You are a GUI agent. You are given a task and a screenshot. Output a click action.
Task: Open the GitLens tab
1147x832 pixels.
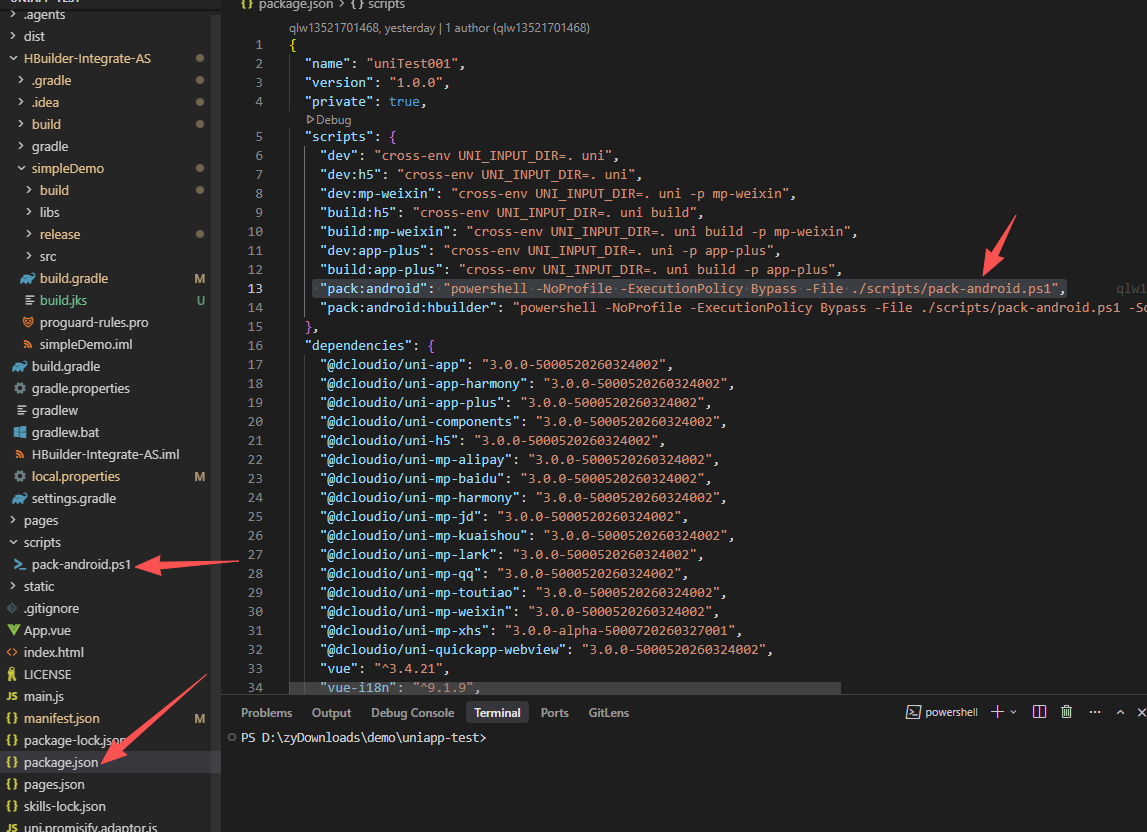click(609, 713)
